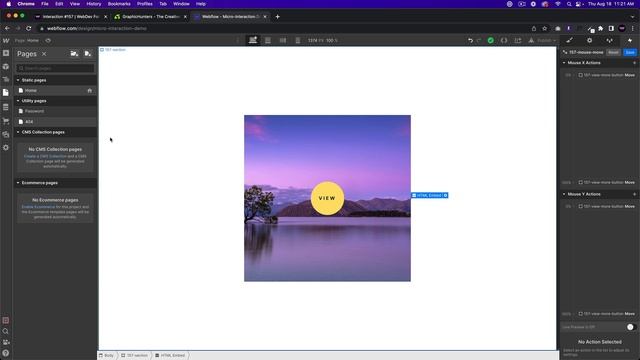Open the Chrome Bookmarks menu
Image resolution: width=640 pixels, height=360 pixels.
(x=119, y=4)
